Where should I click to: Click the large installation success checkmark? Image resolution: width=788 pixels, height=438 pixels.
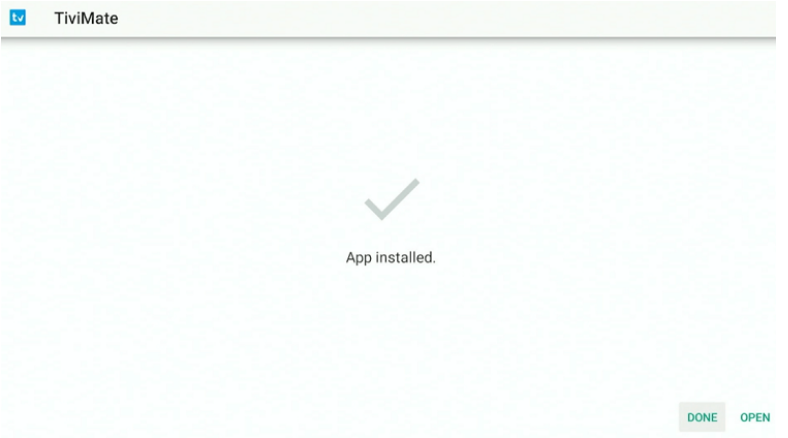(x=392, y=199)
